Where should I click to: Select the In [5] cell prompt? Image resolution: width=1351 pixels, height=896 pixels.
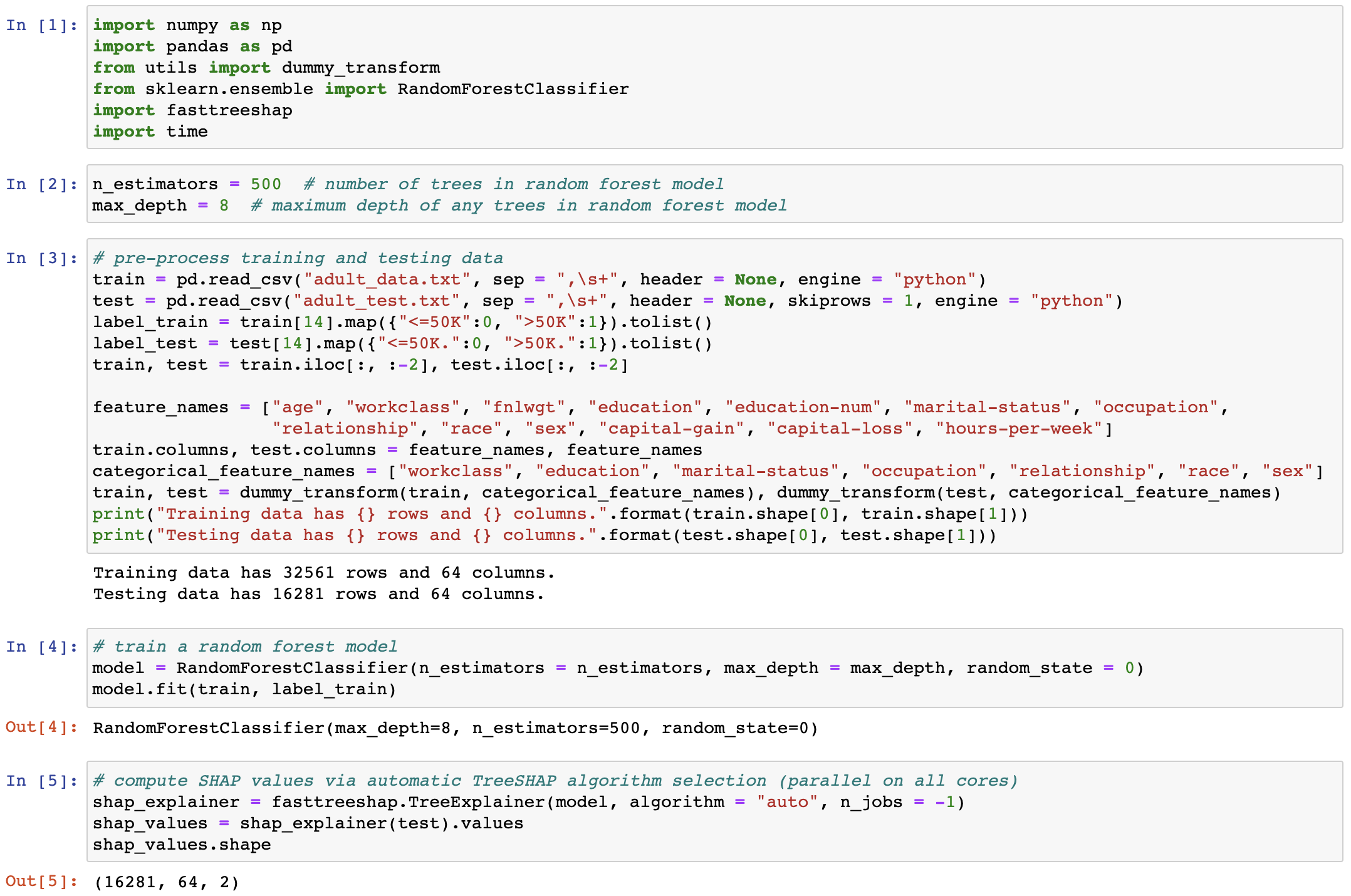coord(41,781)
